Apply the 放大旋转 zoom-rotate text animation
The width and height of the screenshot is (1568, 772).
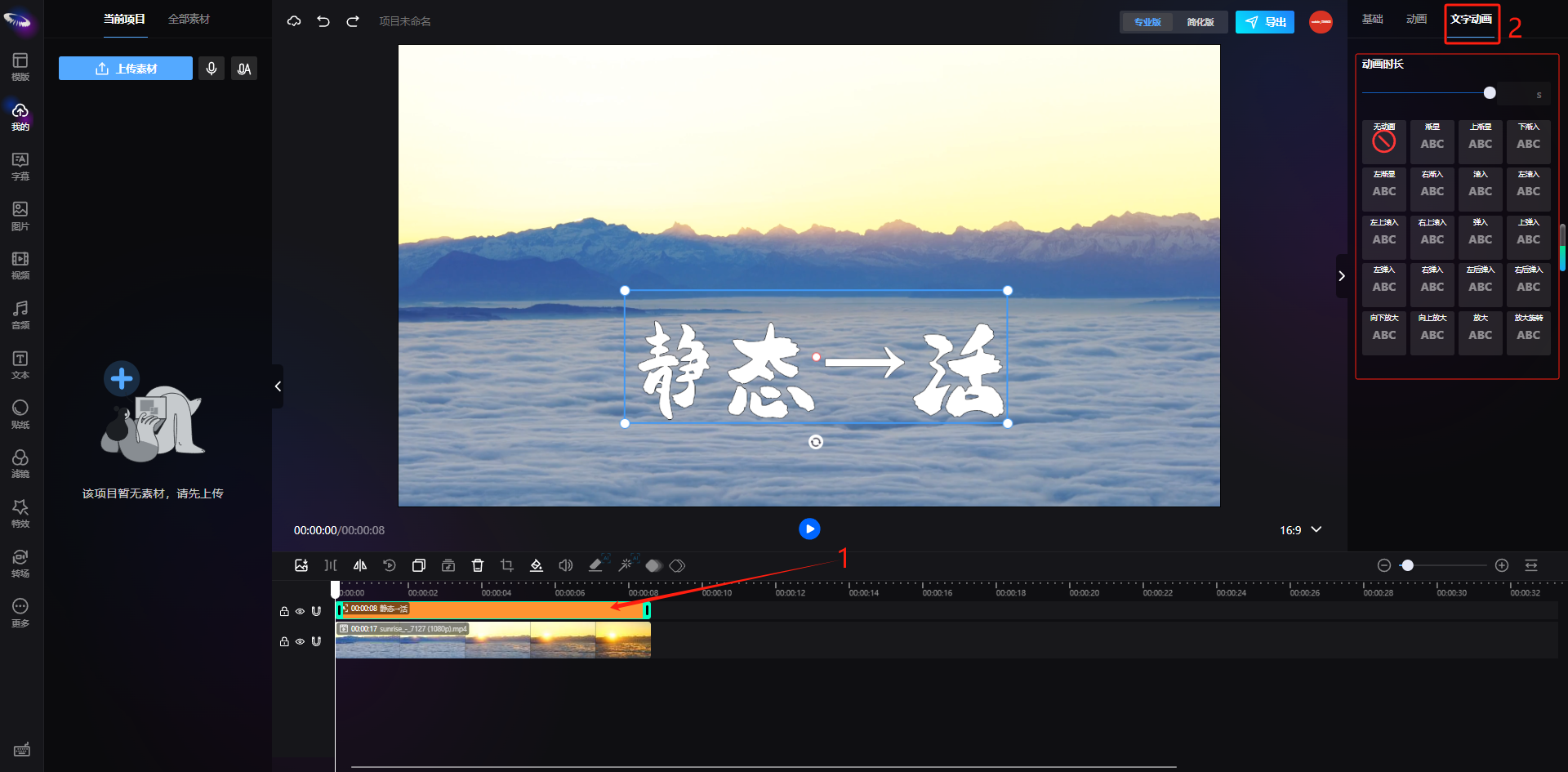pyautogui.click(x=1529, y=332)
